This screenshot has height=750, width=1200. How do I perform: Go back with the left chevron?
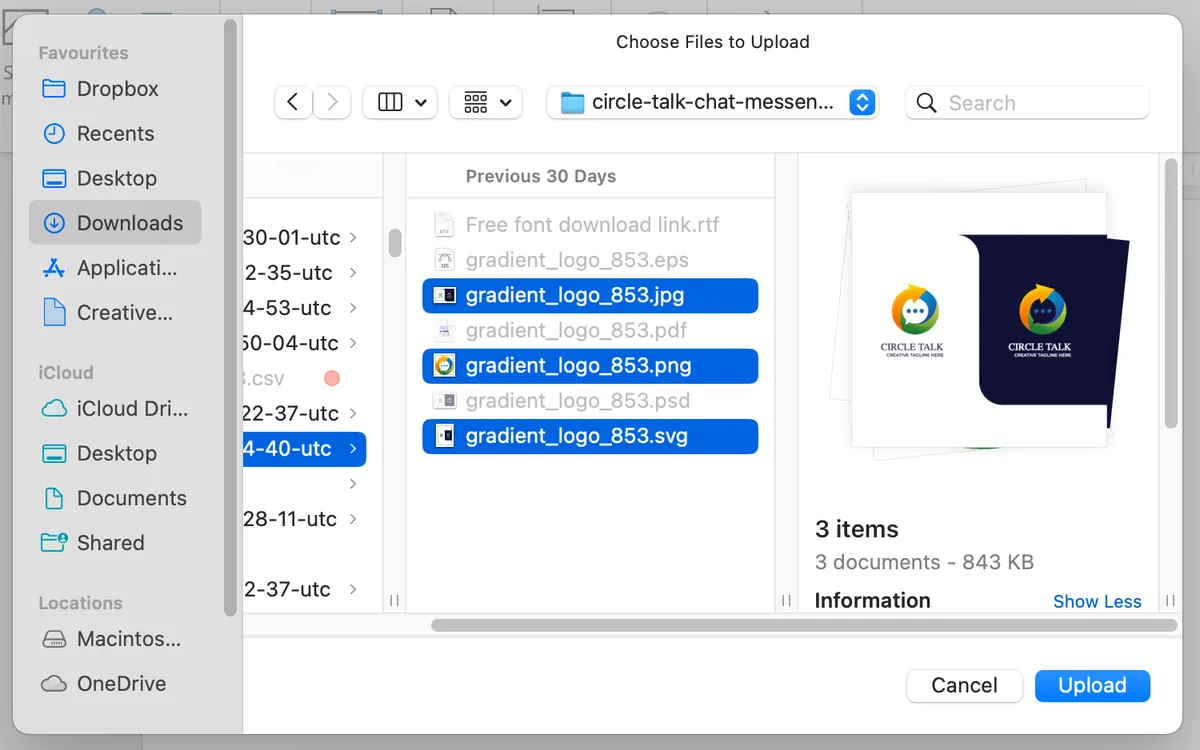(x=293, y=102)
